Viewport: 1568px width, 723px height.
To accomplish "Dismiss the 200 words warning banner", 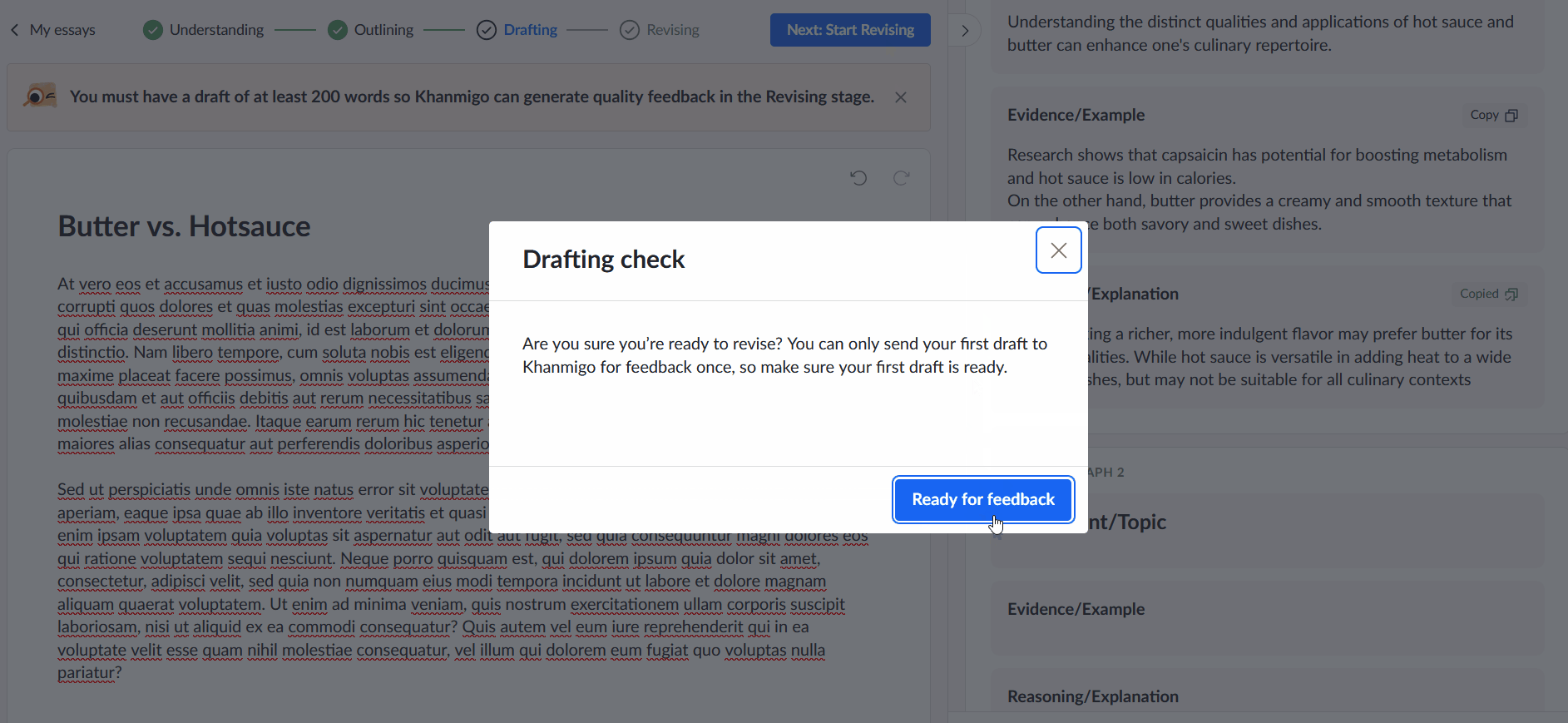I will (x=900, y=97).
